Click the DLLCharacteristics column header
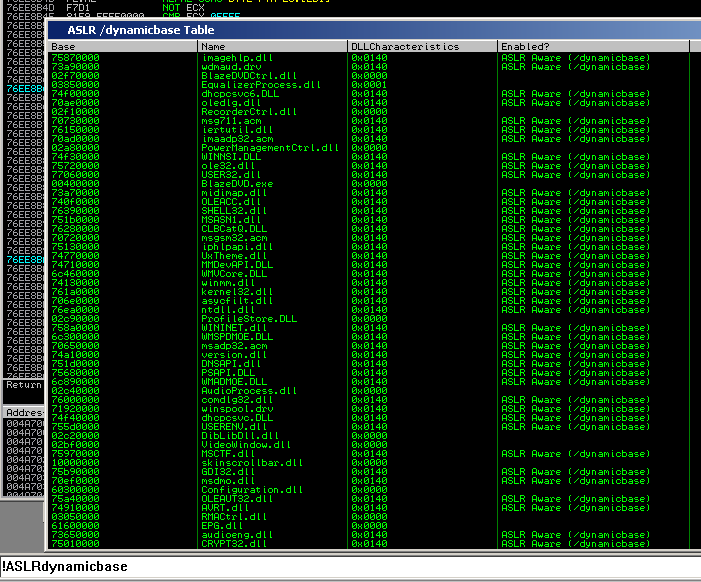 tap(421, 46)
